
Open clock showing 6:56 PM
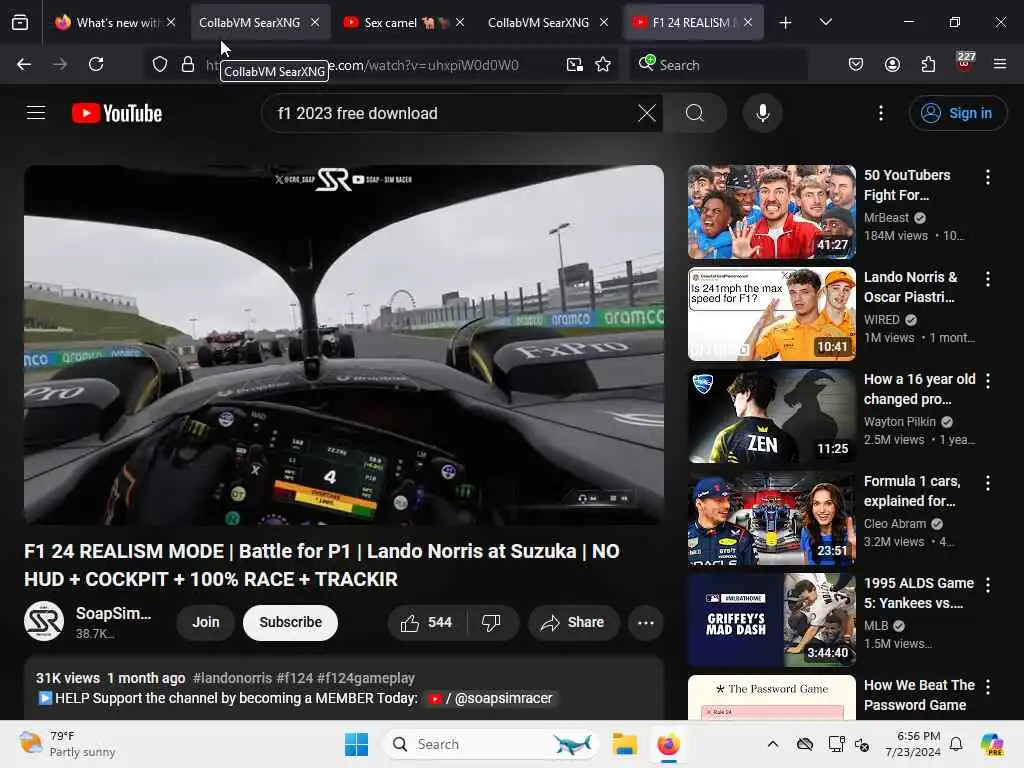pyautogui.click(x=912, y=744)
